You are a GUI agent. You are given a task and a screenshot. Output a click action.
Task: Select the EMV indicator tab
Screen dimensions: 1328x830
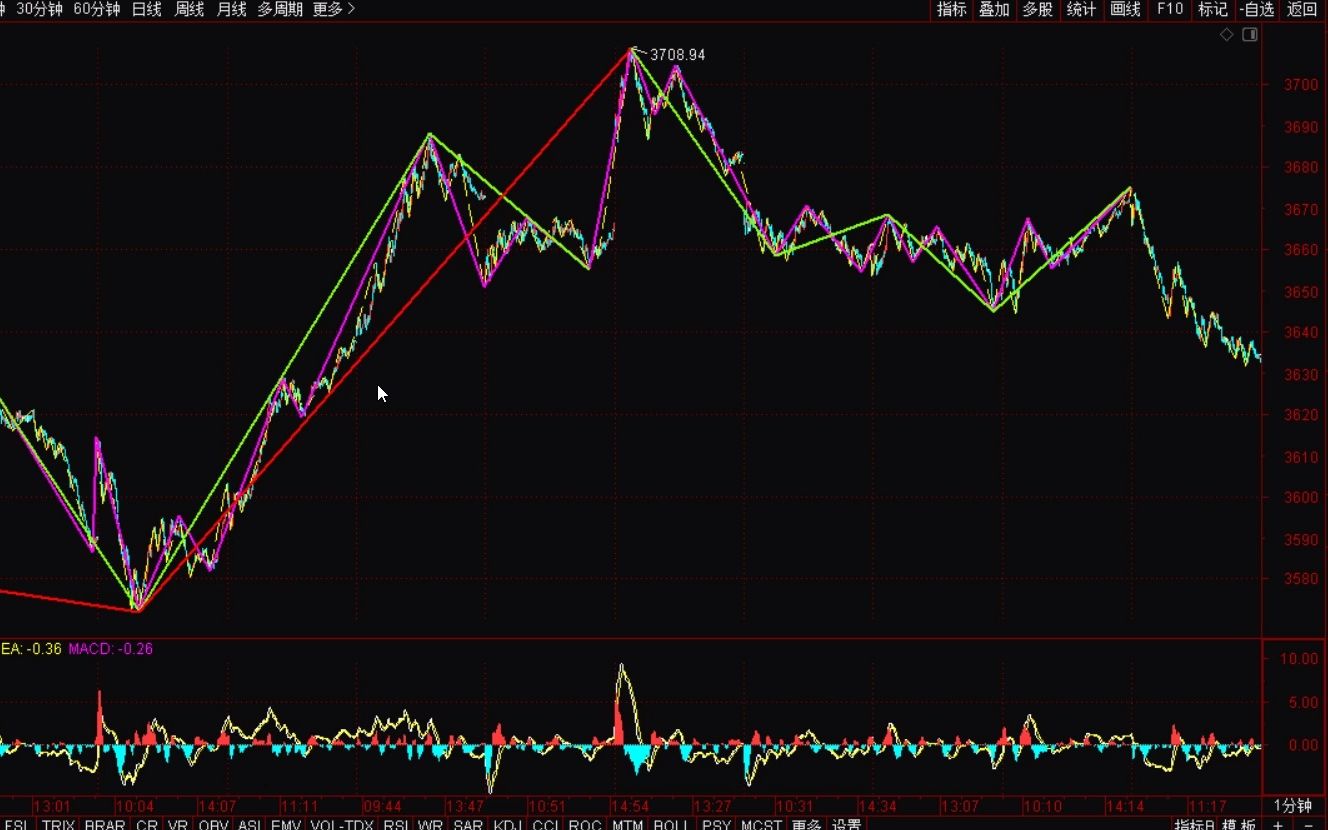pos(286,824)
